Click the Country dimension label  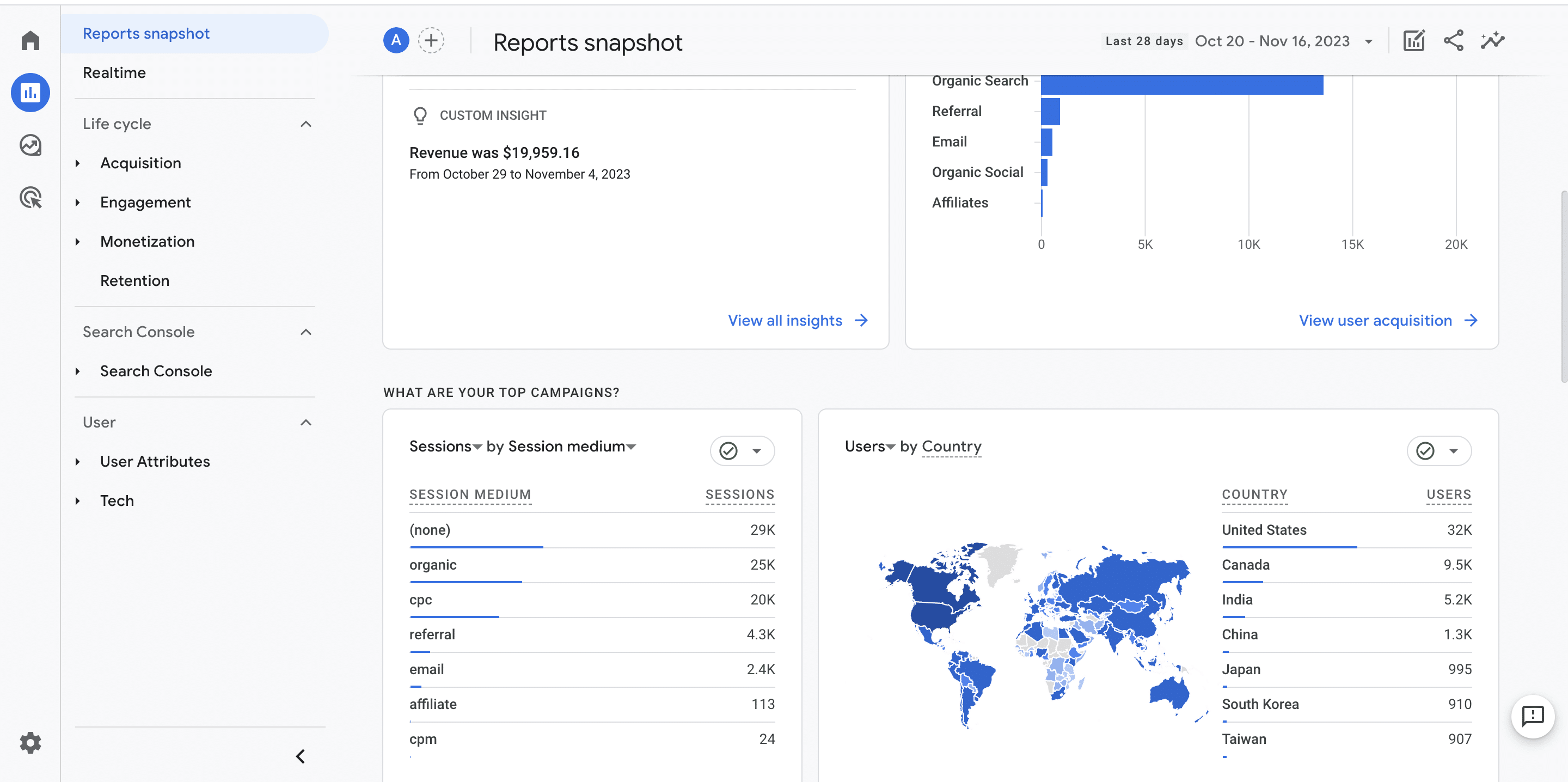pyautogui.click(x=951, y=447)
